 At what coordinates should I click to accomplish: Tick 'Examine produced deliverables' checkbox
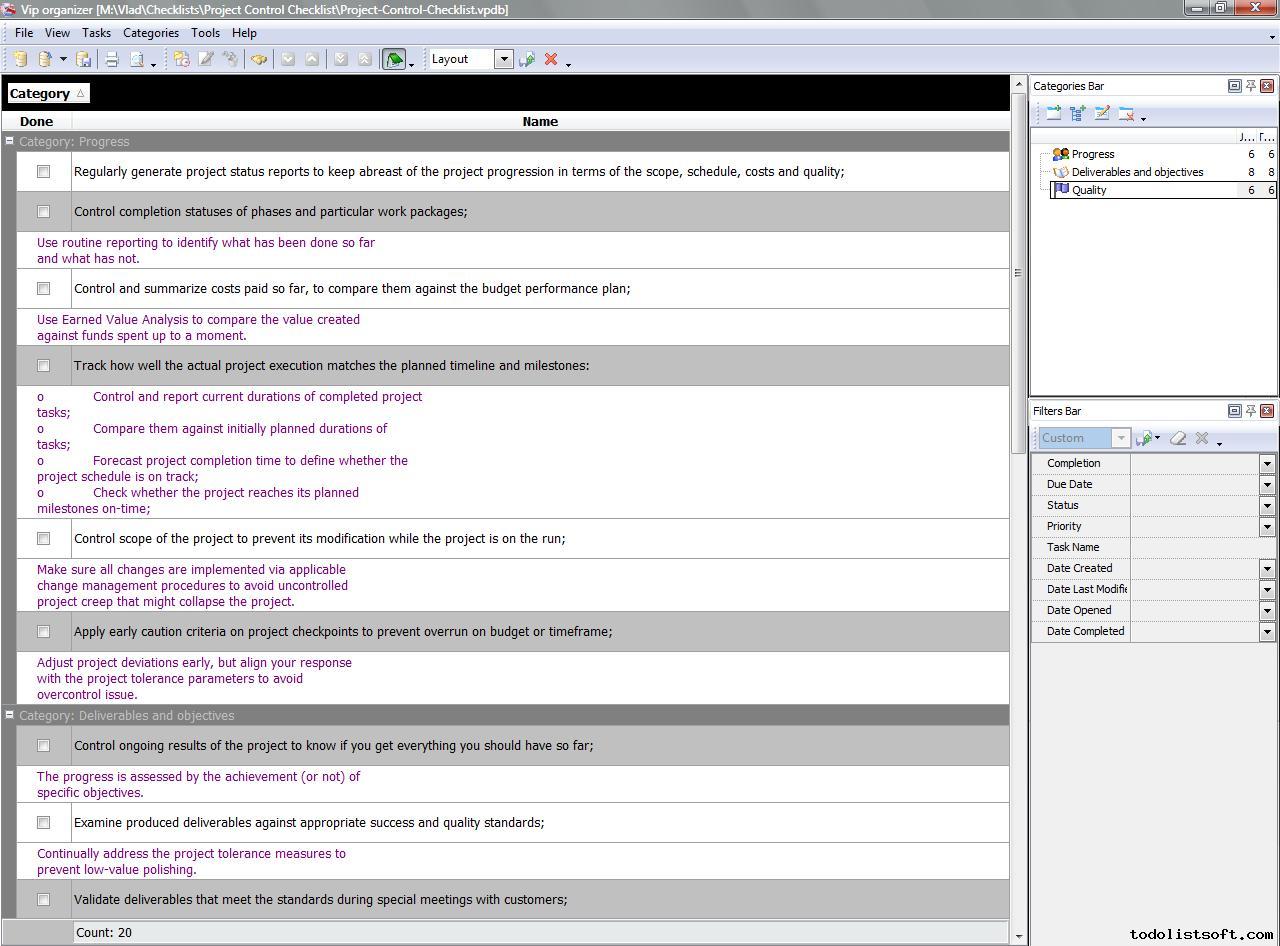click(x=43, y=823)
